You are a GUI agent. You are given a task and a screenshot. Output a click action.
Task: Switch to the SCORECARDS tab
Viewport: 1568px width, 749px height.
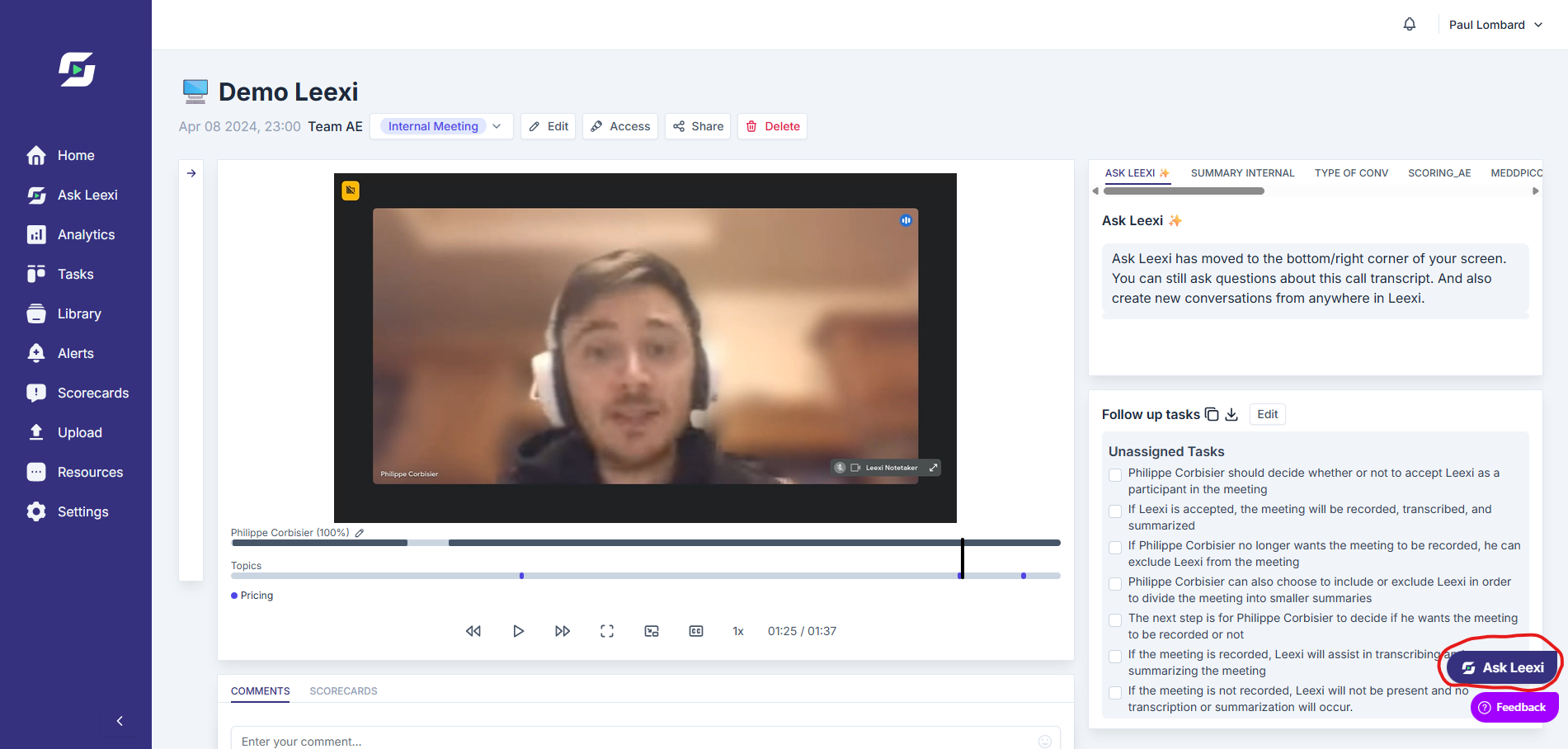click(343, 691)
